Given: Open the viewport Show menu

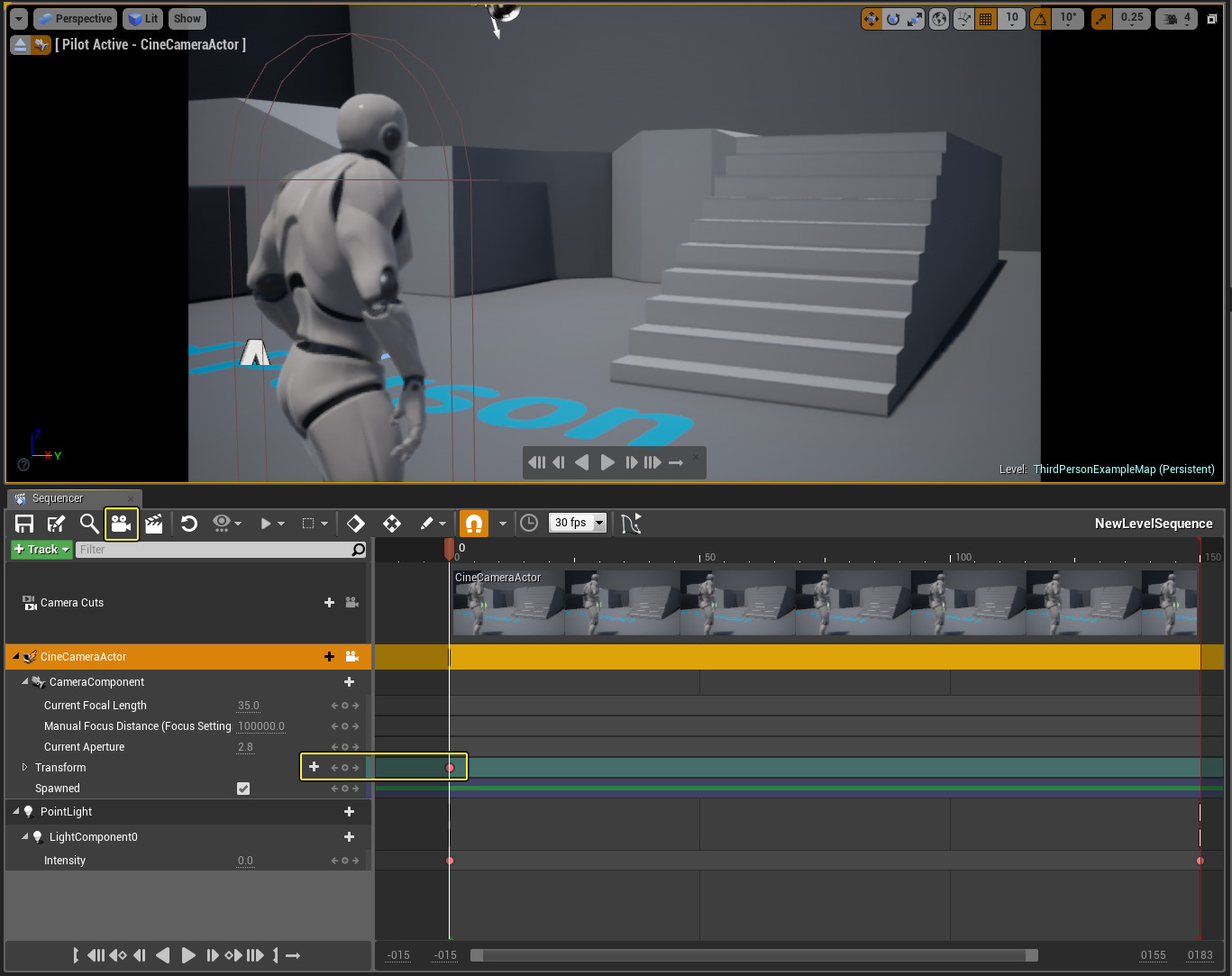Looking at the screenshot, I should [187, 19].
